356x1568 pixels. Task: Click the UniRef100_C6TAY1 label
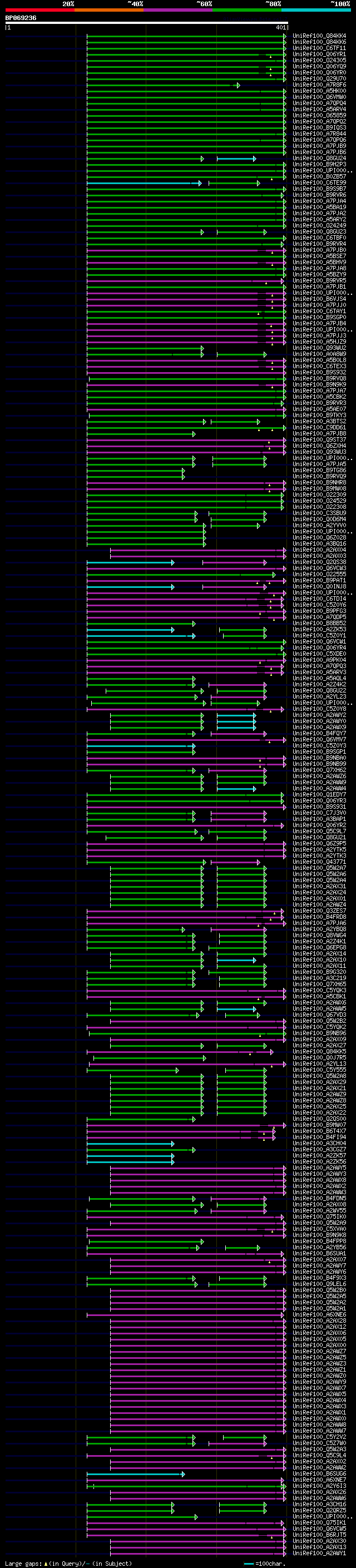pyautogui.click(x=319, y=311)
